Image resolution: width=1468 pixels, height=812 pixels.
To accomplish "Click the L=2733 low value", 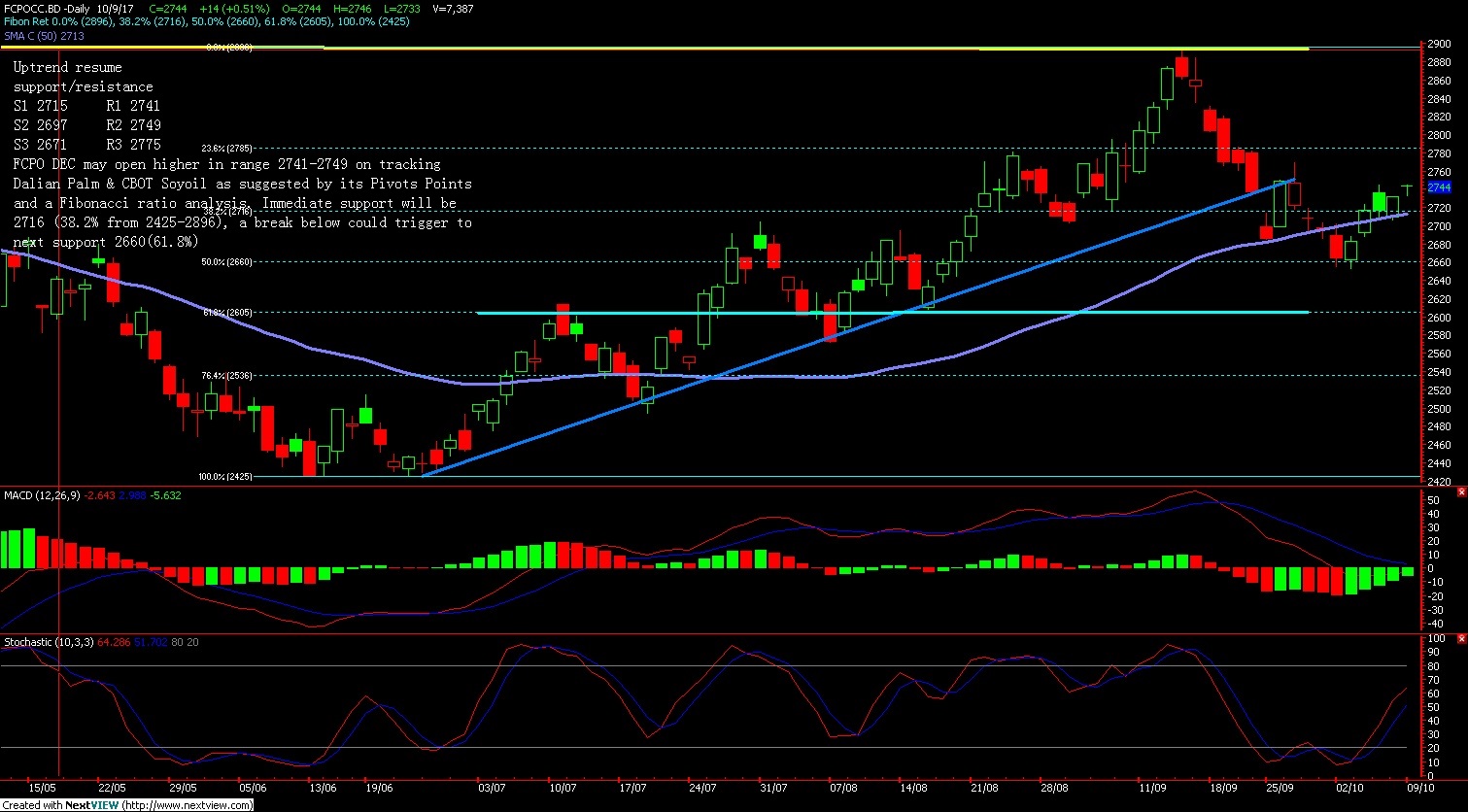I will point(403,8).
